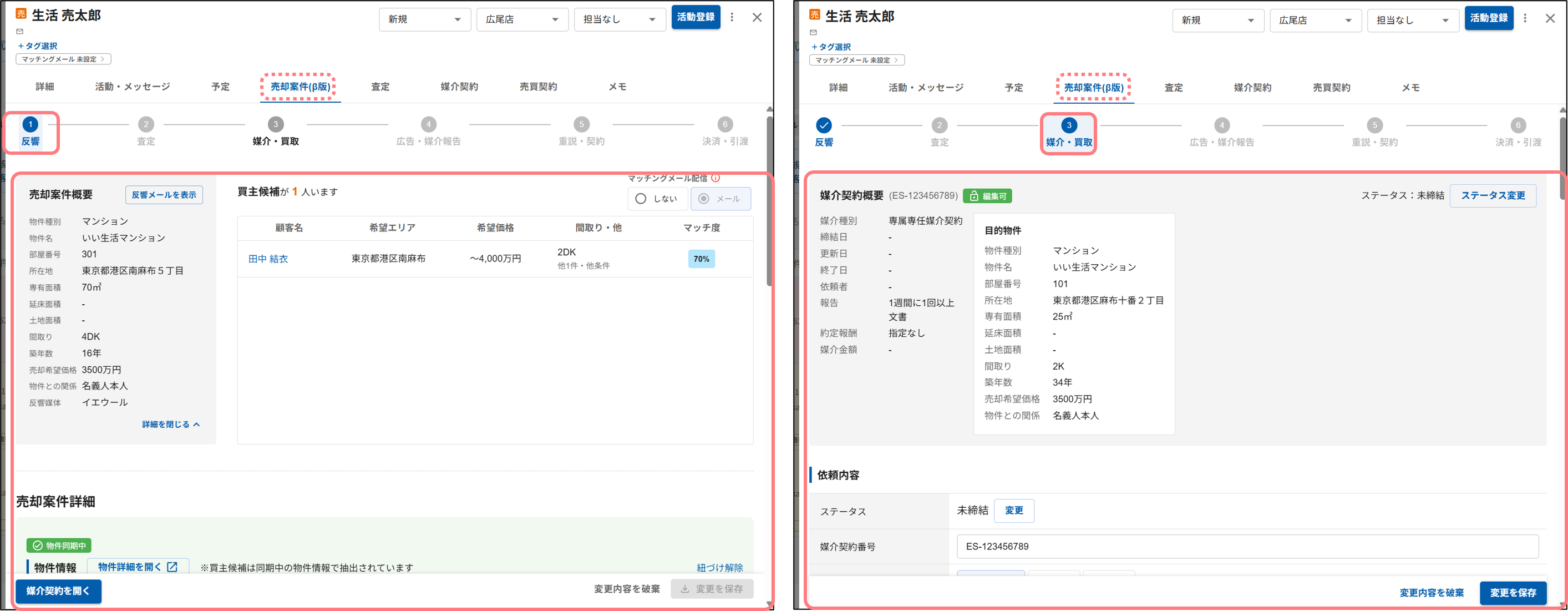Click the checkmark 反響 step circle, right window
Viewport: 1568px width, 611px height.
[824, 125]
